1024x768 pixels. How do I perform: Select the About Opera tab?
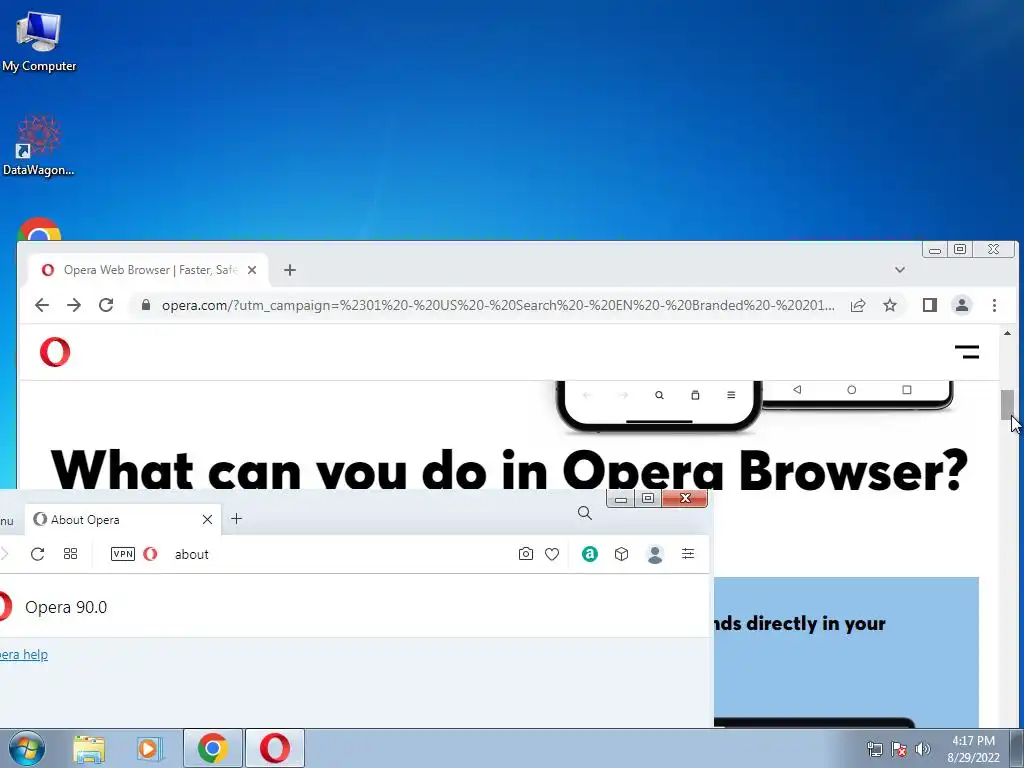tap(123, 519)
